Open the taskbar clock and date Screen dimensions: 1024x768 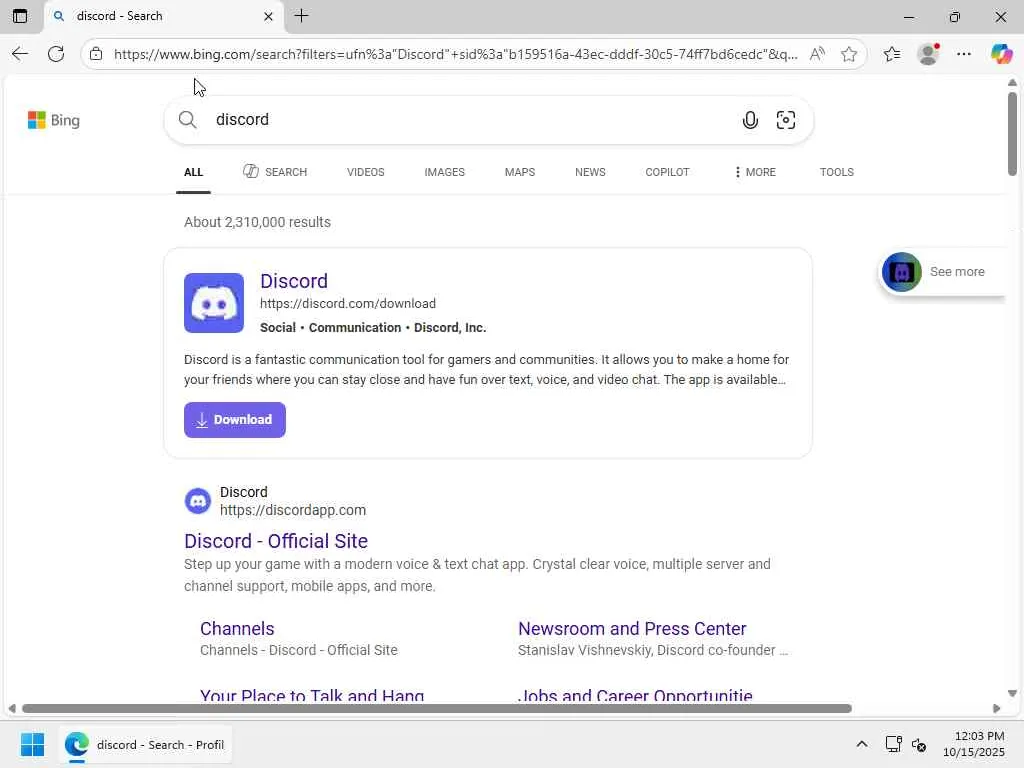[x=973, y=744]
